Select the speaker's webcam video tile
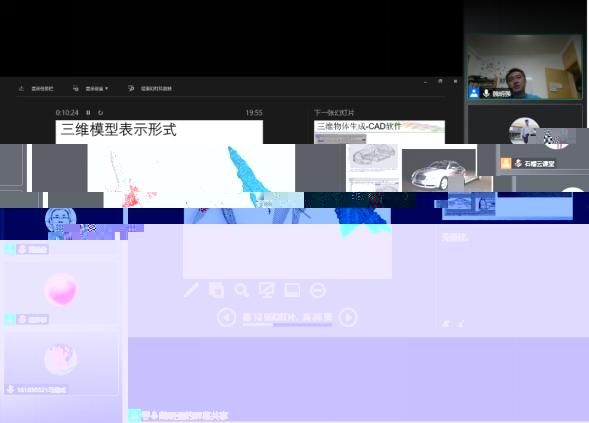The width and height of the screenshot is (589, 423). coord(525,67)
